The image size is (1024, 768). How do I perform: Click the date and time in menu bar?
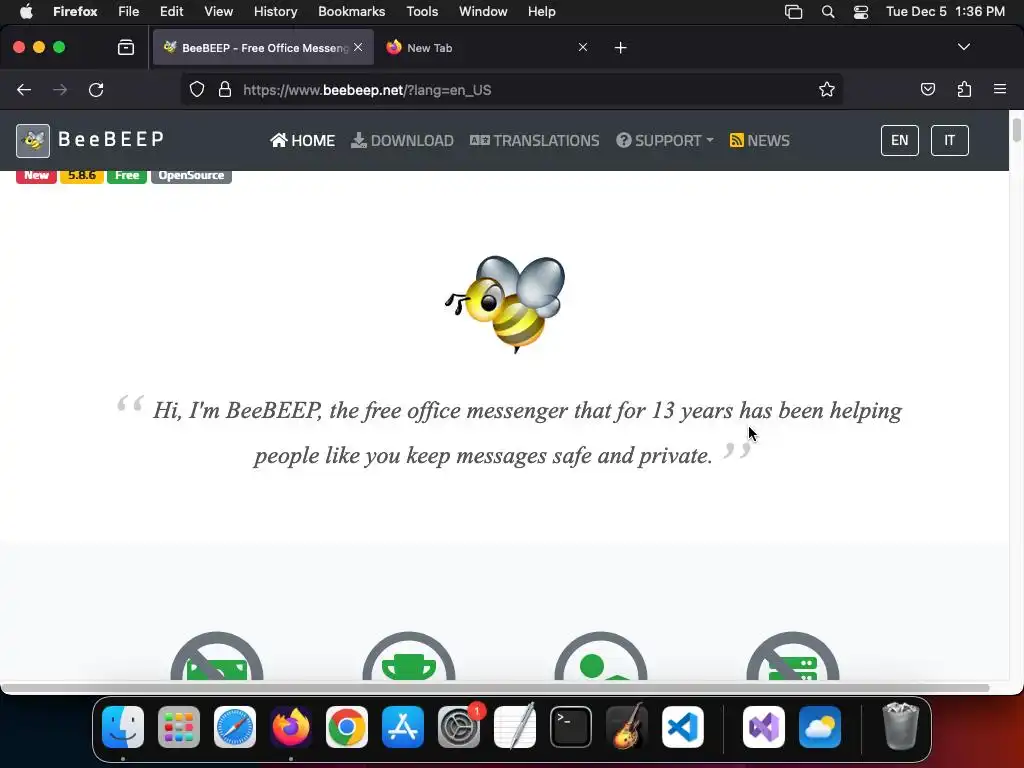click(945, 11)
